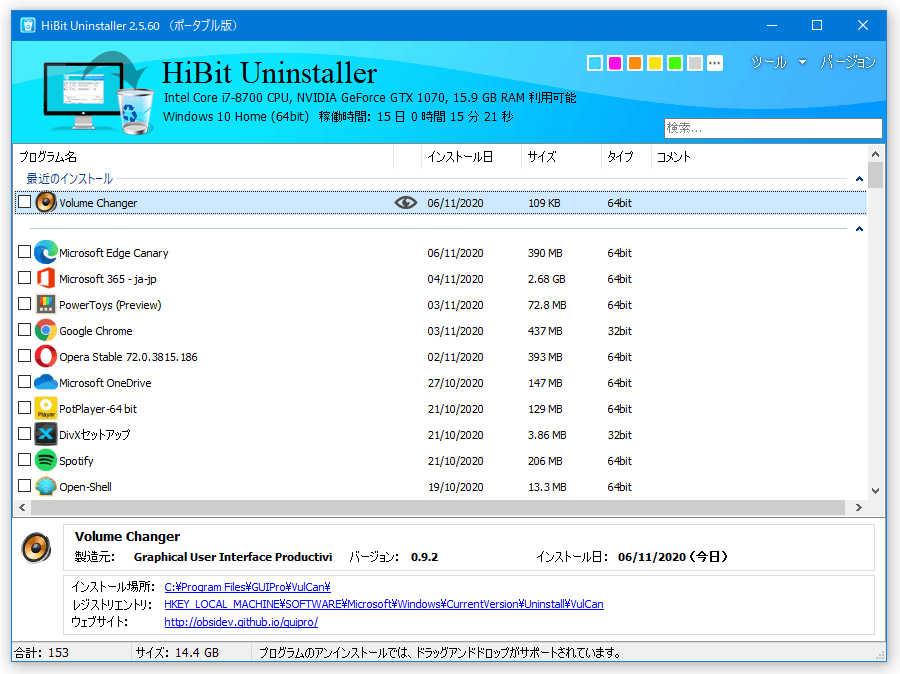The height and width of the screenshot is (674, 900).
Task: Click the Microsoft Edge Canary icon
Action: pos(46,253)
